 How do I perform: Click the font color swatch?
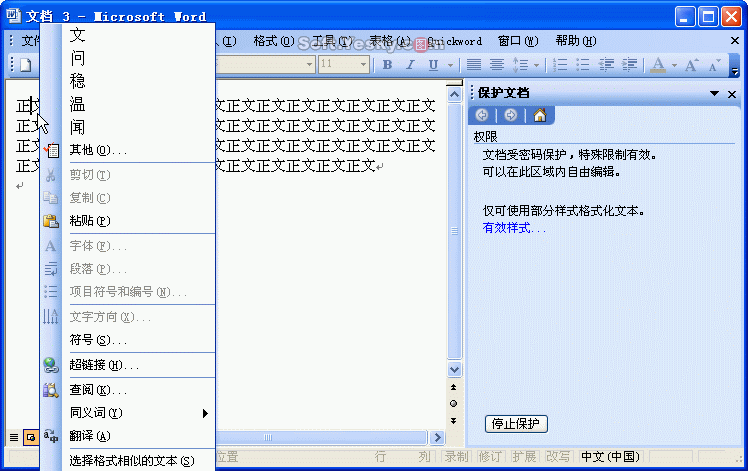[657, 65]
